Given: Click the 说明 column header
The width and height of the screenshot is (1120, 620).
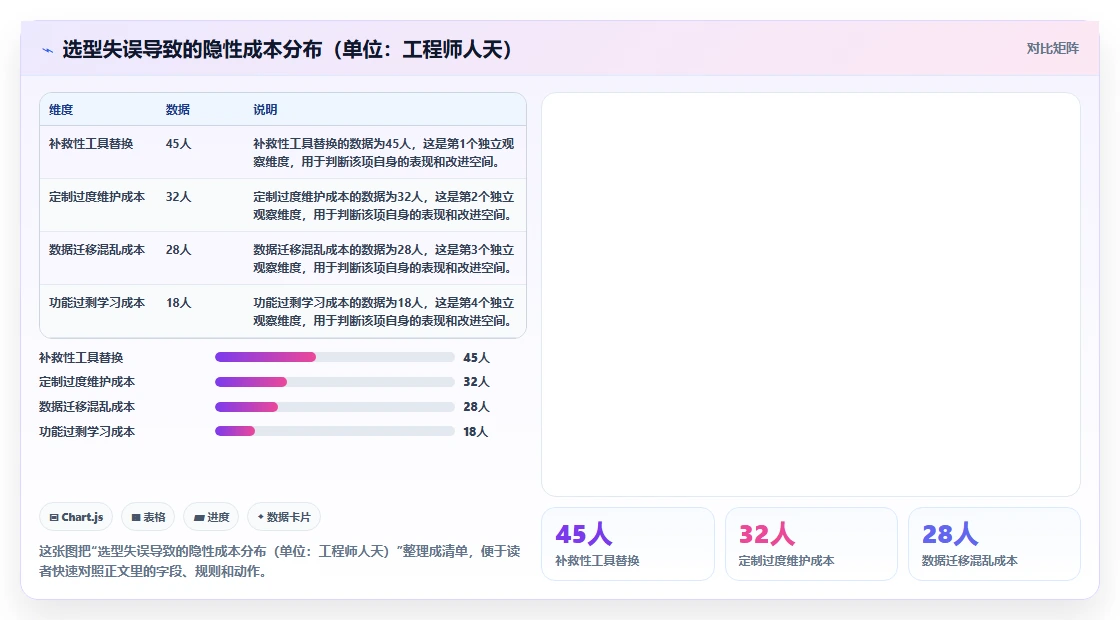Looking at the screenshot, I should click(x=265, y=110).
